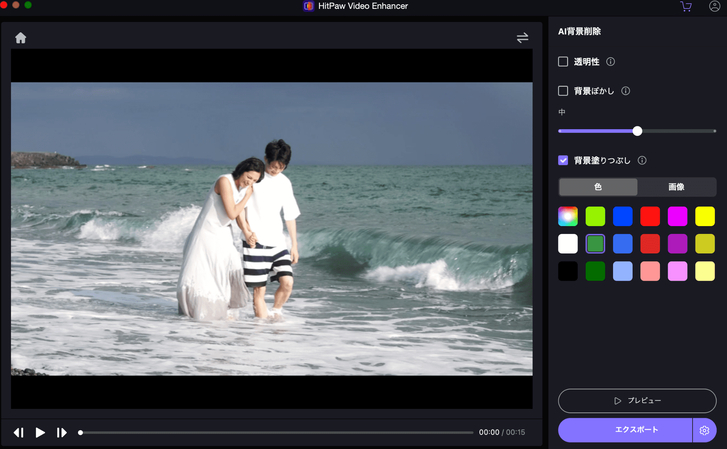
Task: Open the shopping cart icon
Action: coord(686,6)
